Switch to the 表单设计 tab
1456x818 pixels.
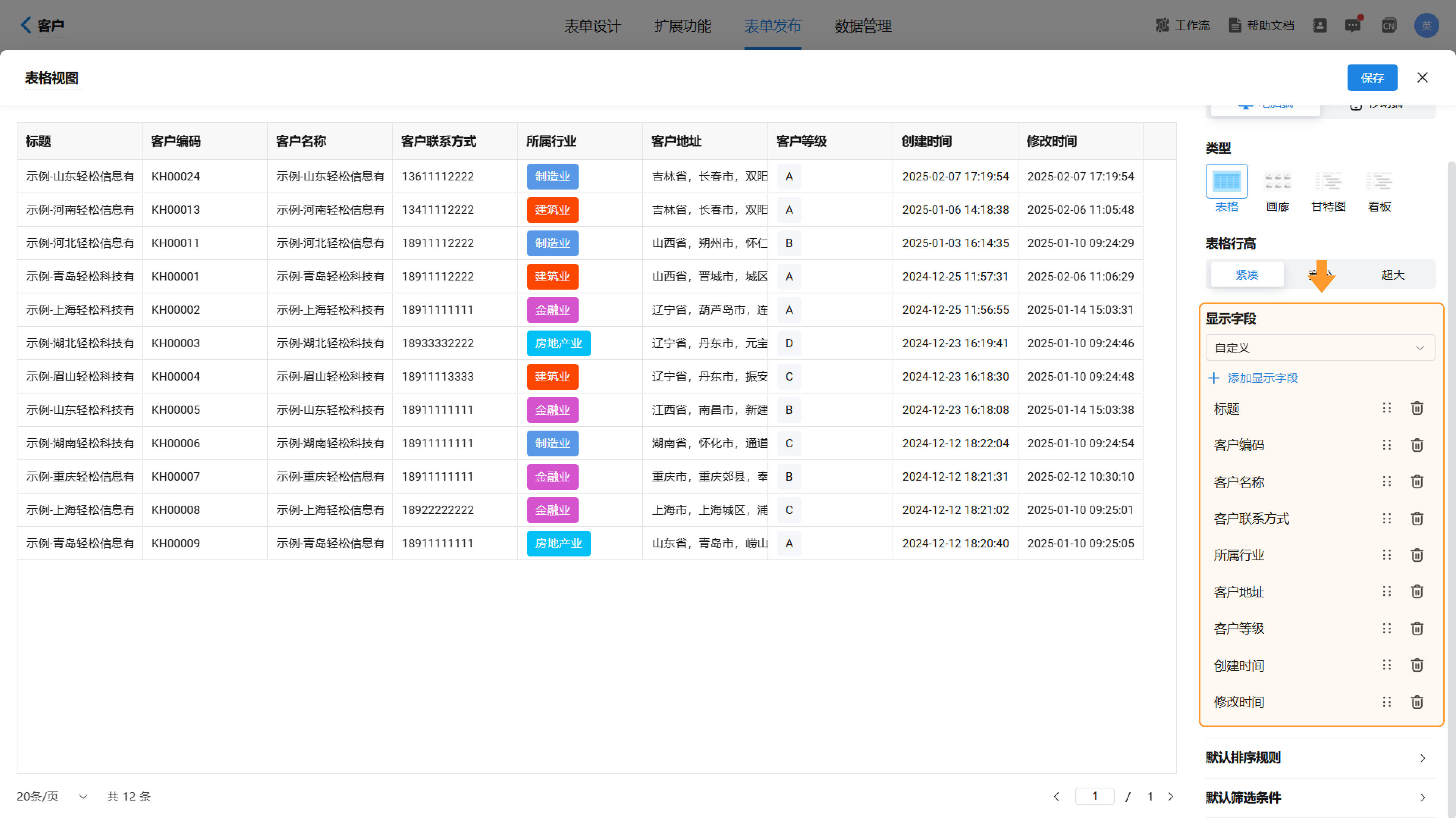click(592, 25)
